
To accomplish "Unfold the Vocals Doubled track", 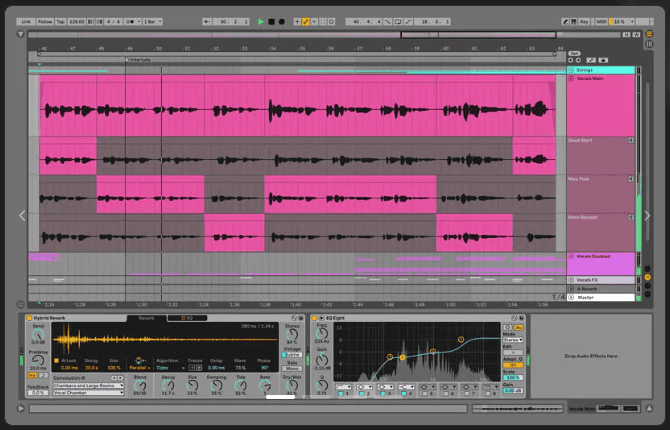I will 571,256.
